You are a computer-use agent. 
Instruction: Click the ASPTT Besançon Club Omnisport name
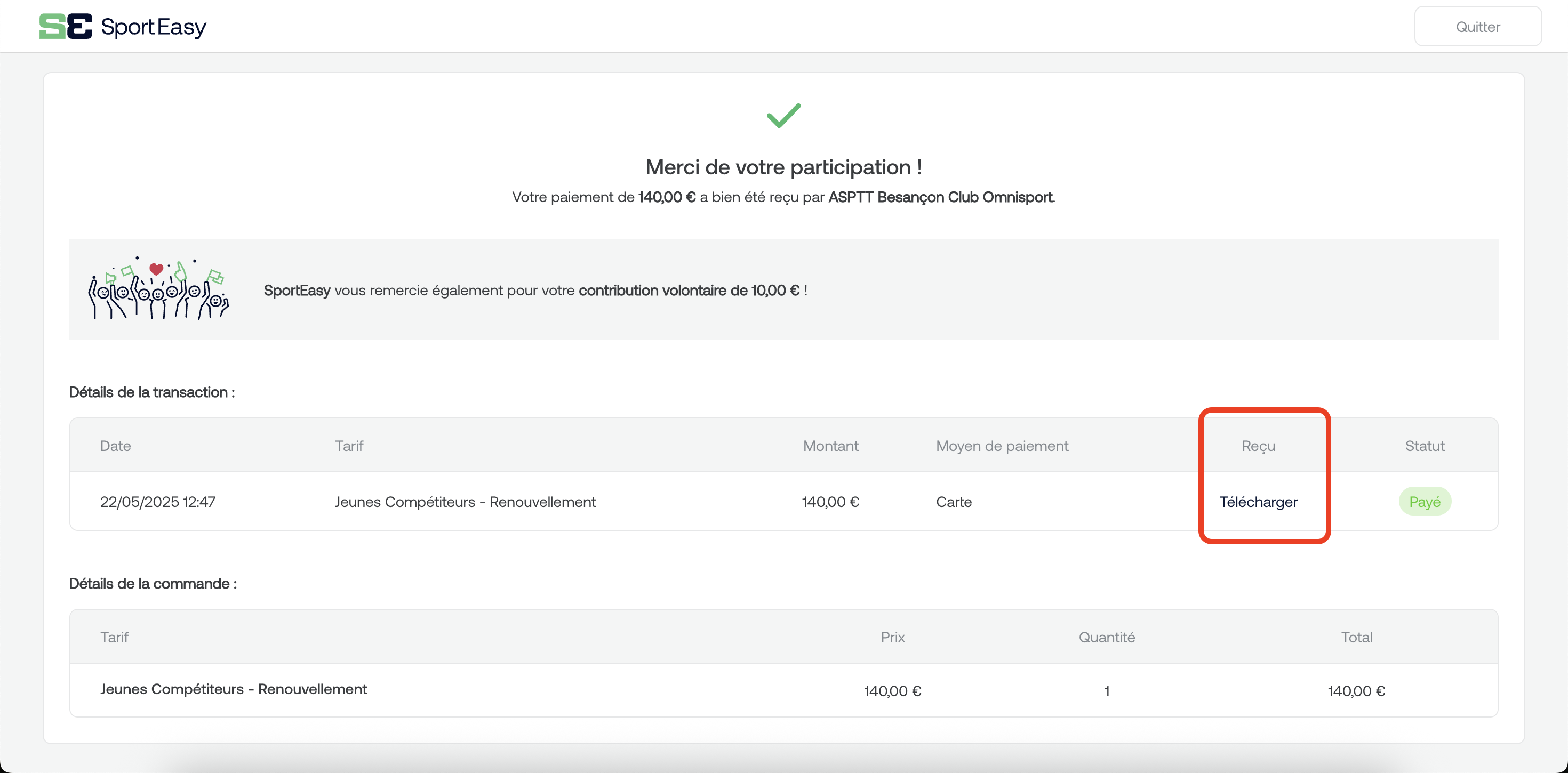click(x=940, y=197)
